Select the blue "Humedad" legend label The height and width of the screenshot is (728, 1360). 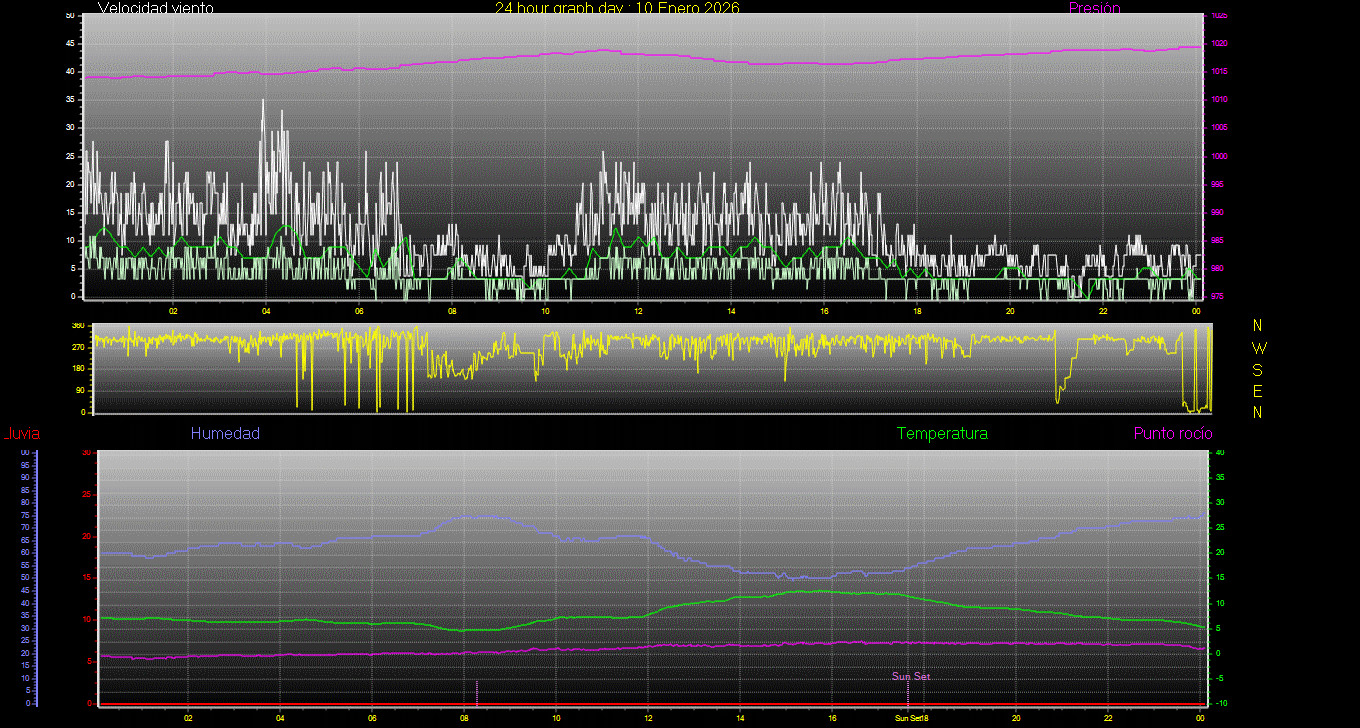coord(225,433)
